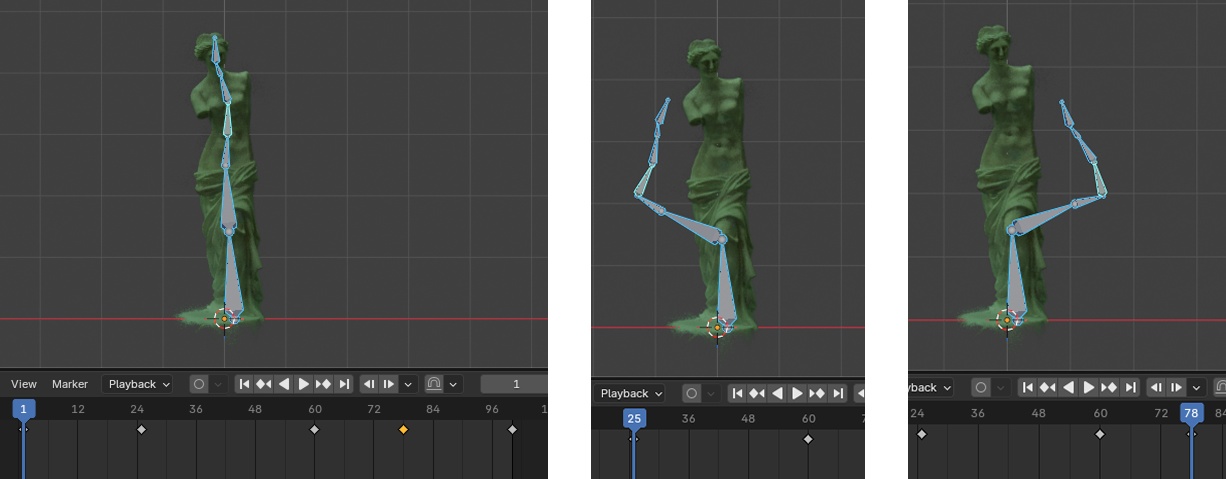The width and height of the screenshot is (1226, 479).
Task: Select the bent horizontal bone in frame 25 viewport
Action: click(x=690, y=225)
